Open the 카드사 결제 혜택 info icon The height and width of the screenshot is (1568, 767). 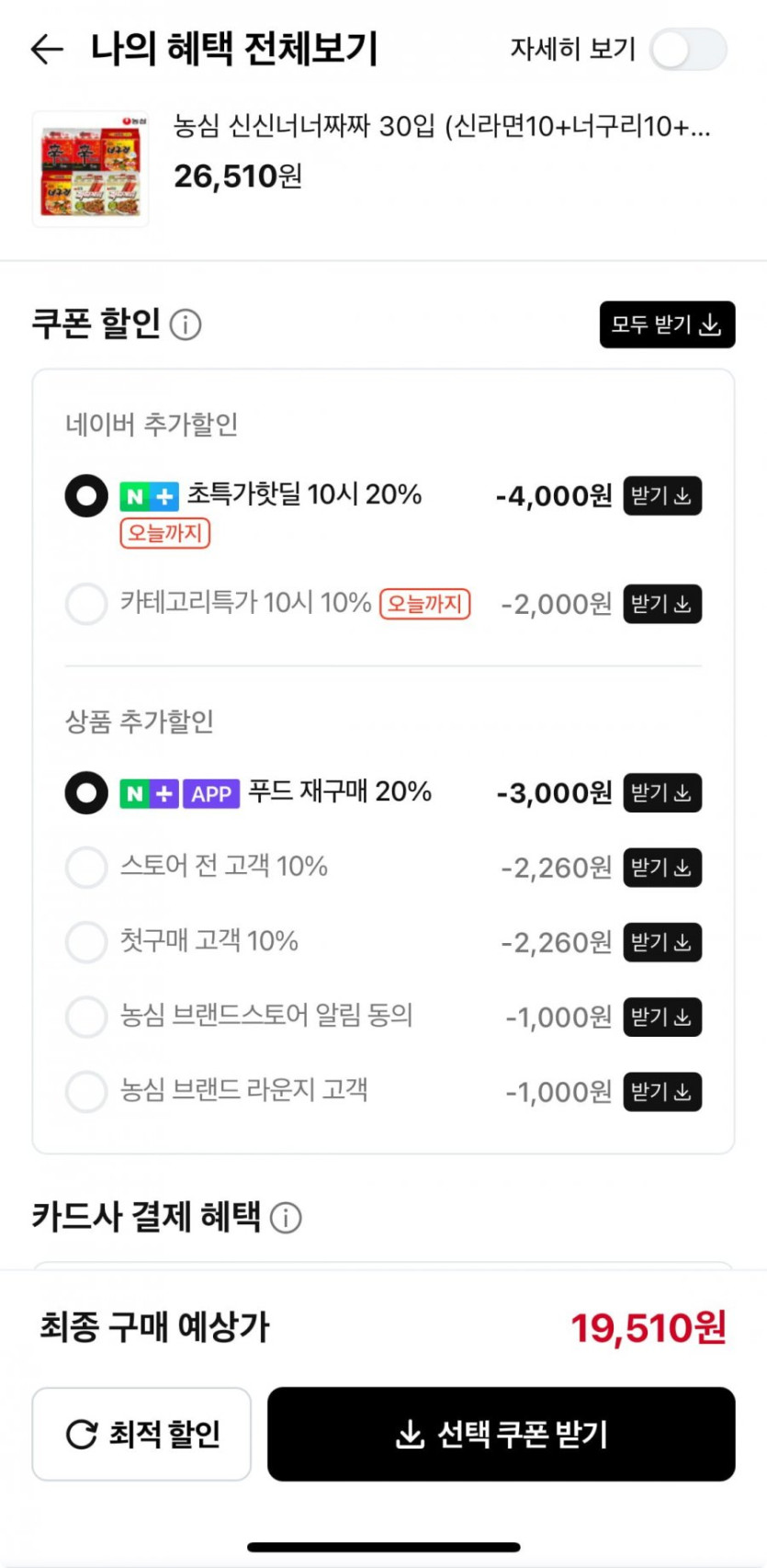[286, 1218]
